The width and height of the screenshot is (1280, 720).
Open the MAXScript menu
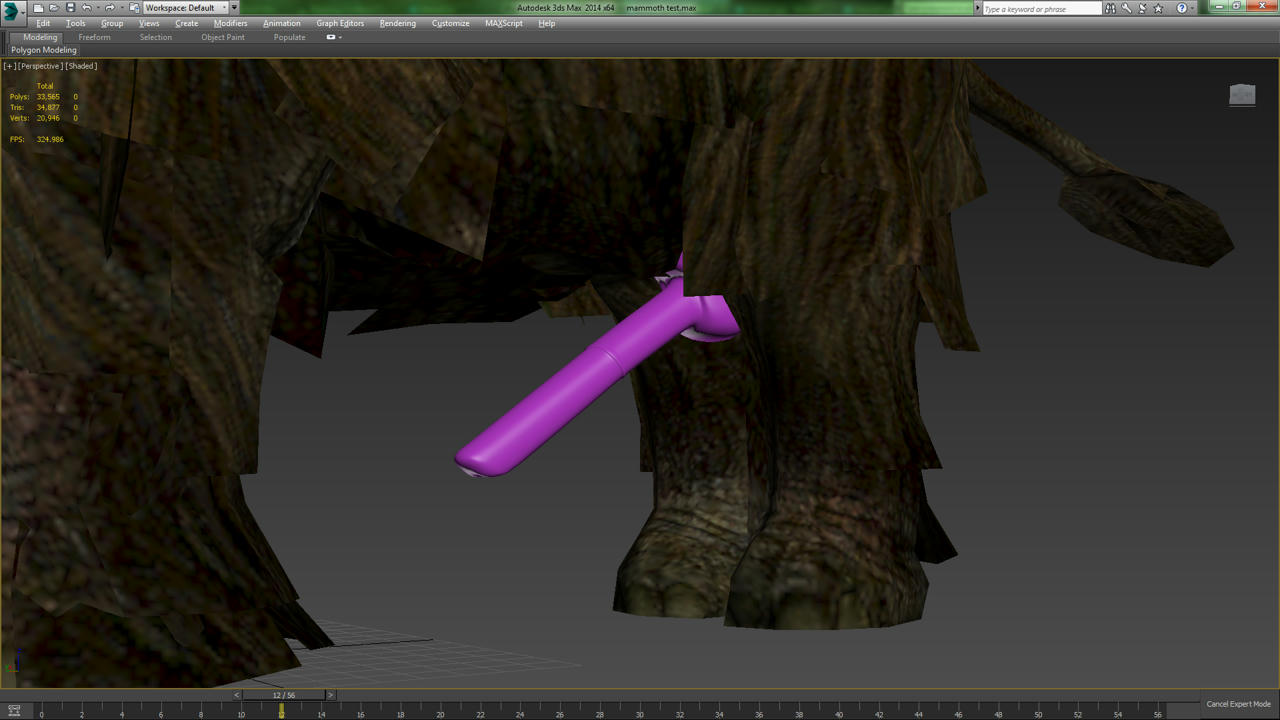[x=504, y=23]
